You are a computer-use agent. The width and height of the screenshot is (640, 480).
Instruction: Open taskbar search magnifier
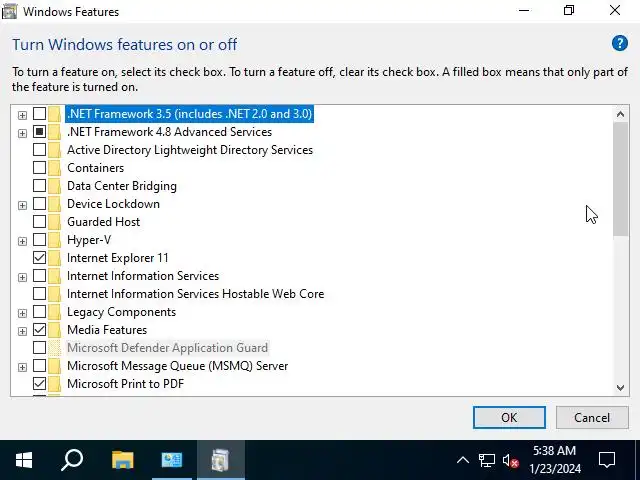point(72,460)
